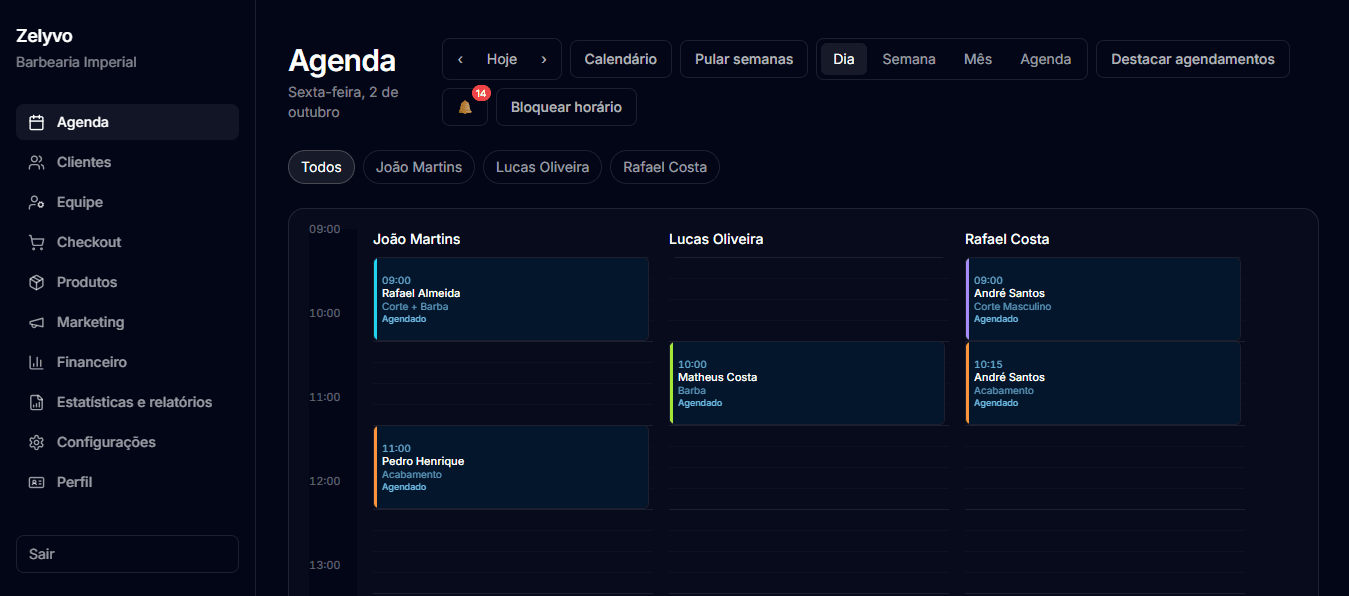Image resolution: width=1349 pixels, height=596 pixels.
Task: Open Clientes in the sidebar
Action: pos(127,162)
